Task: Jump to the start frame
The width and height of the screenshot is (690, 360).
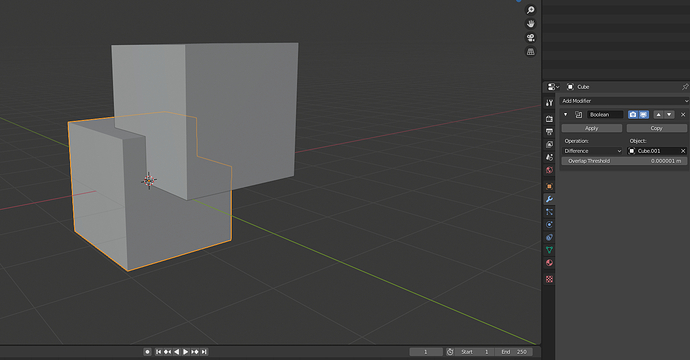Action: 158,352
